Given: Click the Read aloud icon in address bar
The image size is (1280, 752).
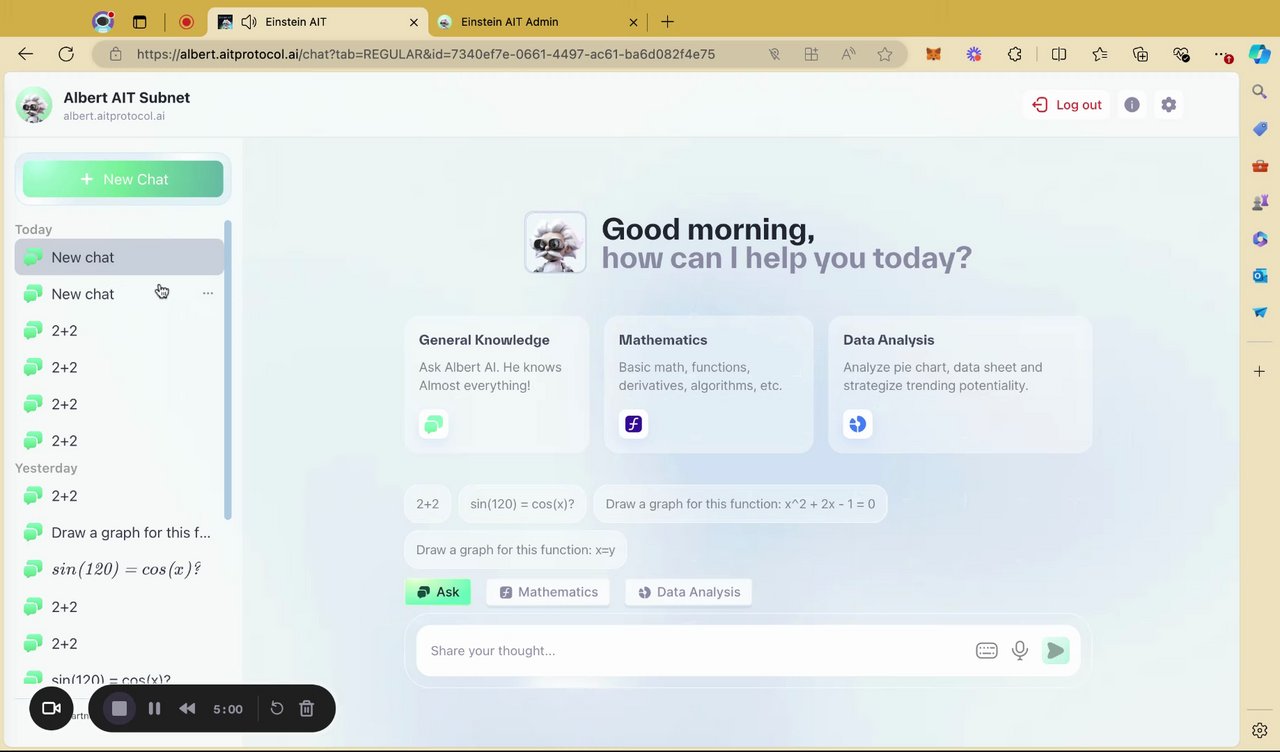Looking at the screenshot, I should tap(849, 54).
